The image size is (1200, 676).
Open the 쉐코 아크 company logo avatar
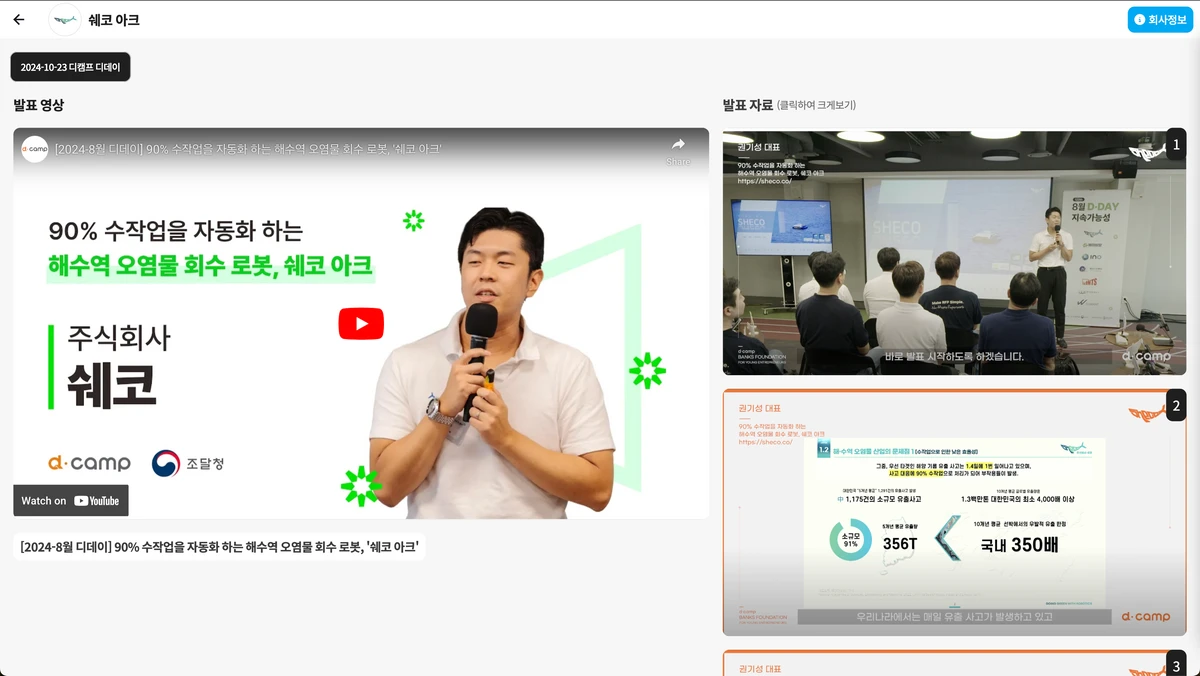coord(65,20)
